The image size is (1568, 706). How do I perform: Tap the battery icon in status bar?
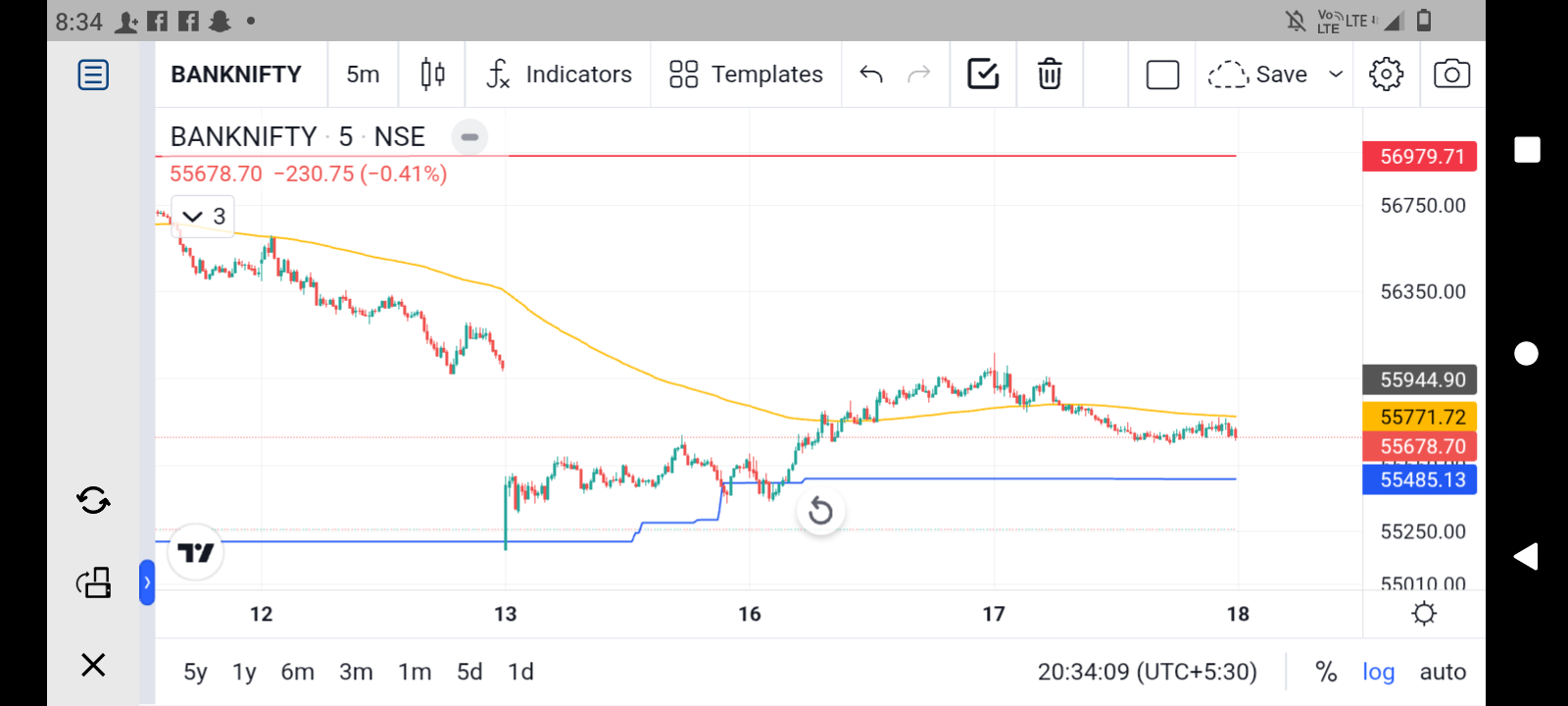pyautogui.click(x=1424, y=21)
